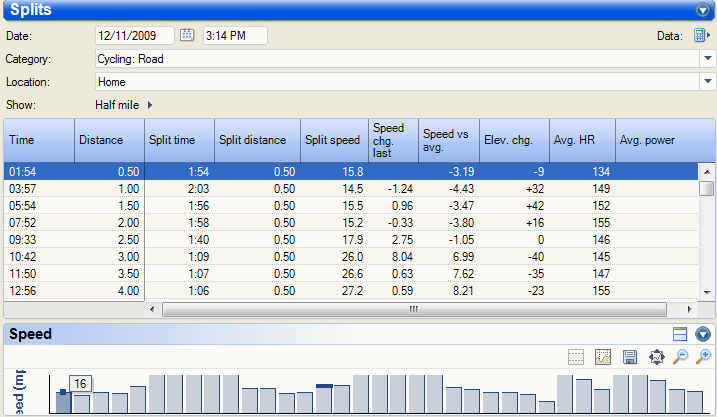Click the horizontal scrollbar thumb
This screenshot has height=417, width=717.
click(x=414, y=310)
